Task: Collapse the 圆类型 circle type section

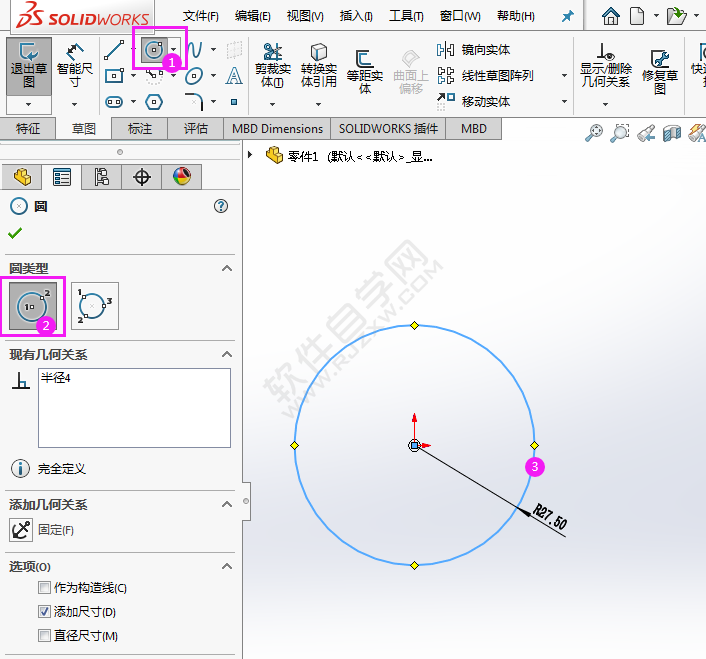Action: (x=227, y=268)
